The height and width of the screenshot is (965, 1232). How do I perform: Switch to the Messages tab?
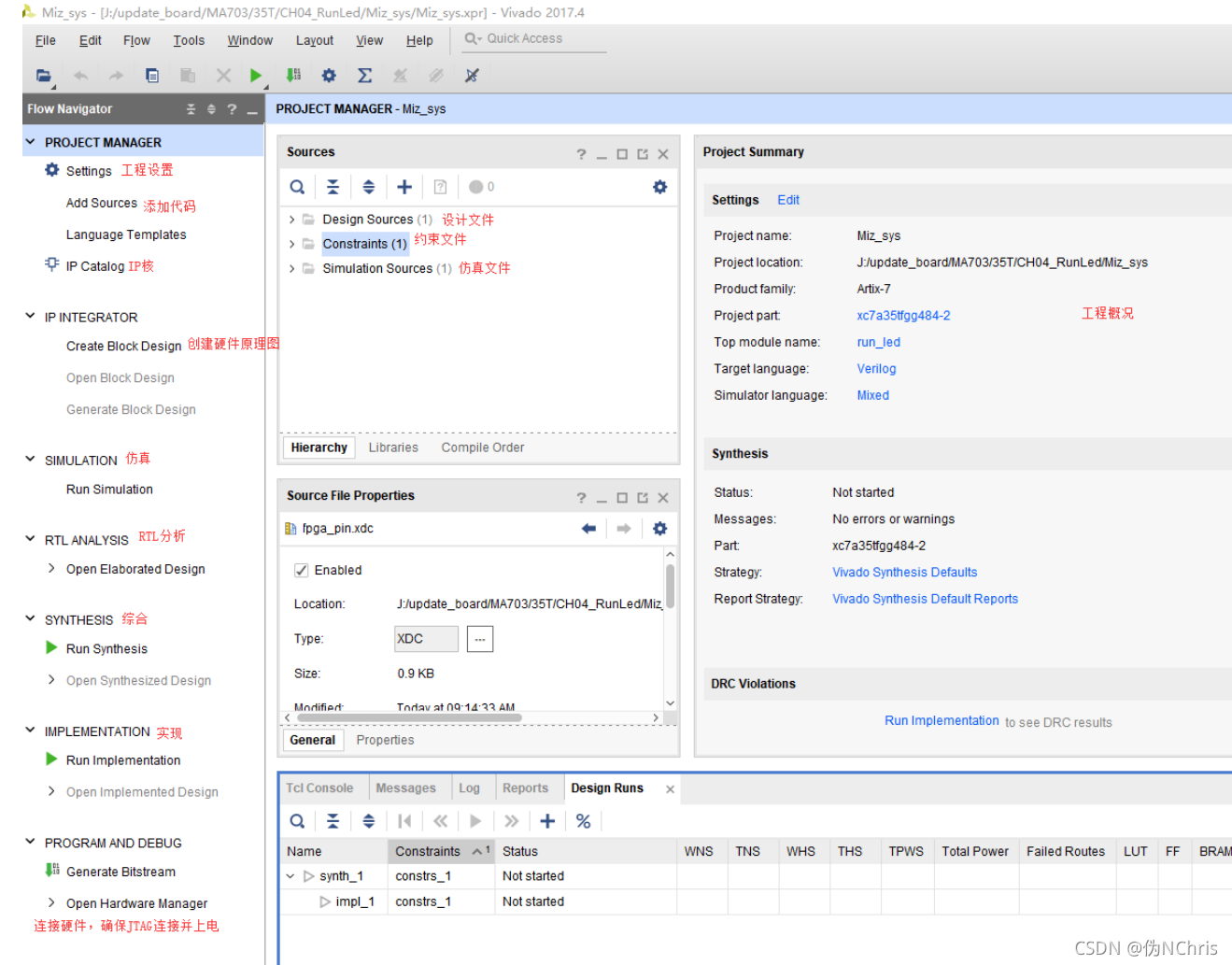(405, 788)
